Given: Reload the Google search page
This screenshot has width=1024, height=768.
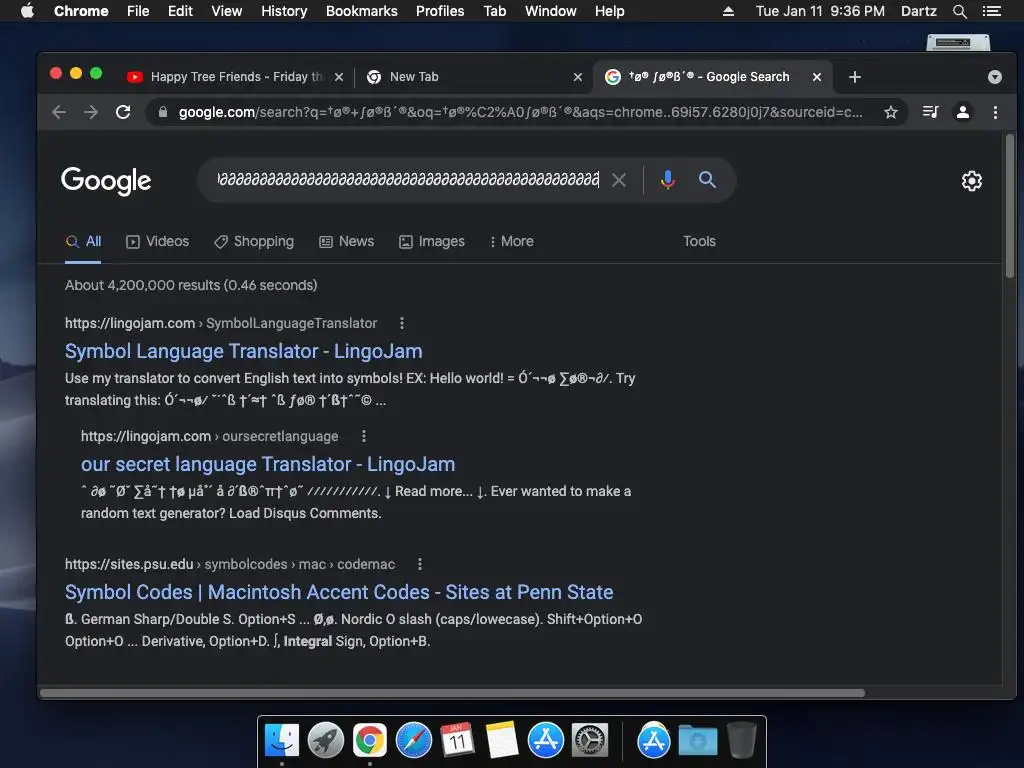Looking at the screenshot, I should pyautogui.click(x=123, y=112).
